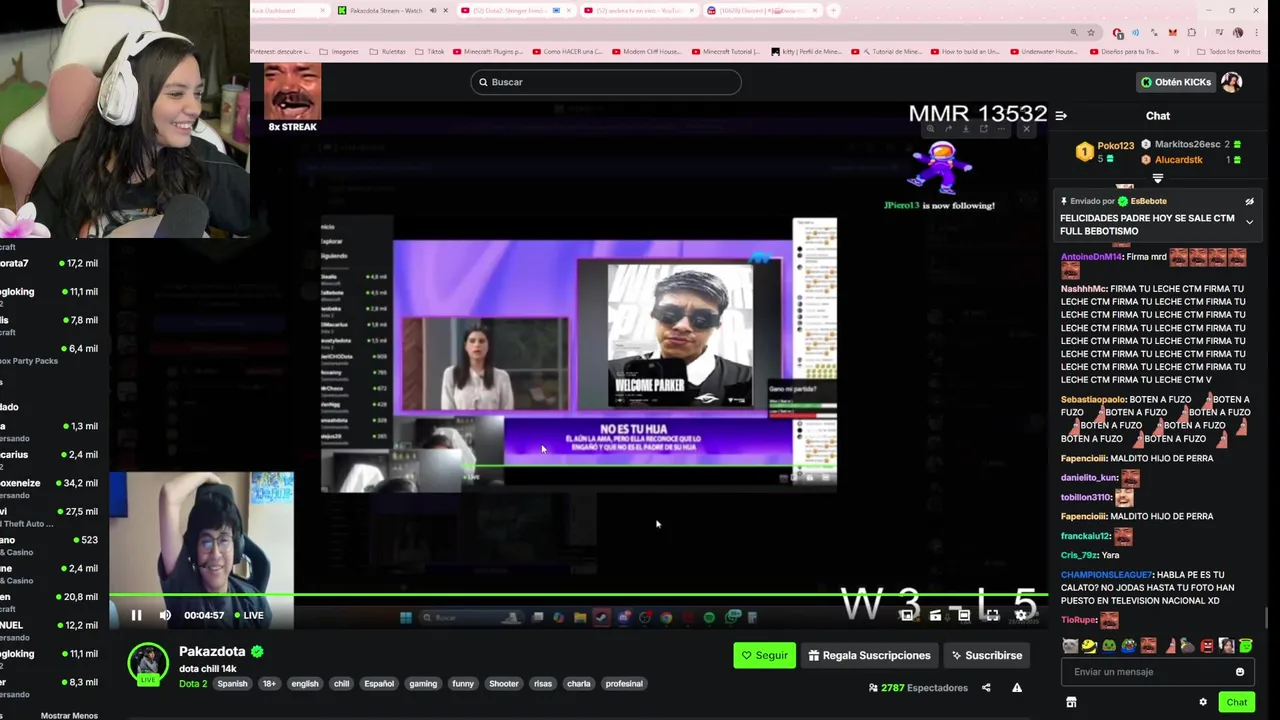This screenshot has width=1280, height=720.
Task: Click chat username CHAMPIONSLEAGUE7
Action: [x=1106, y=575]
